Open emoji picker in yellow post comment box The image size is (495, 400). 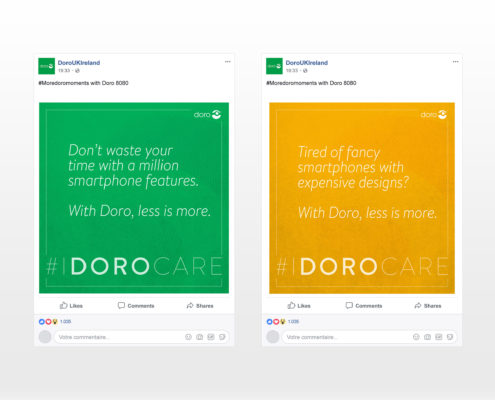(416, 337)
